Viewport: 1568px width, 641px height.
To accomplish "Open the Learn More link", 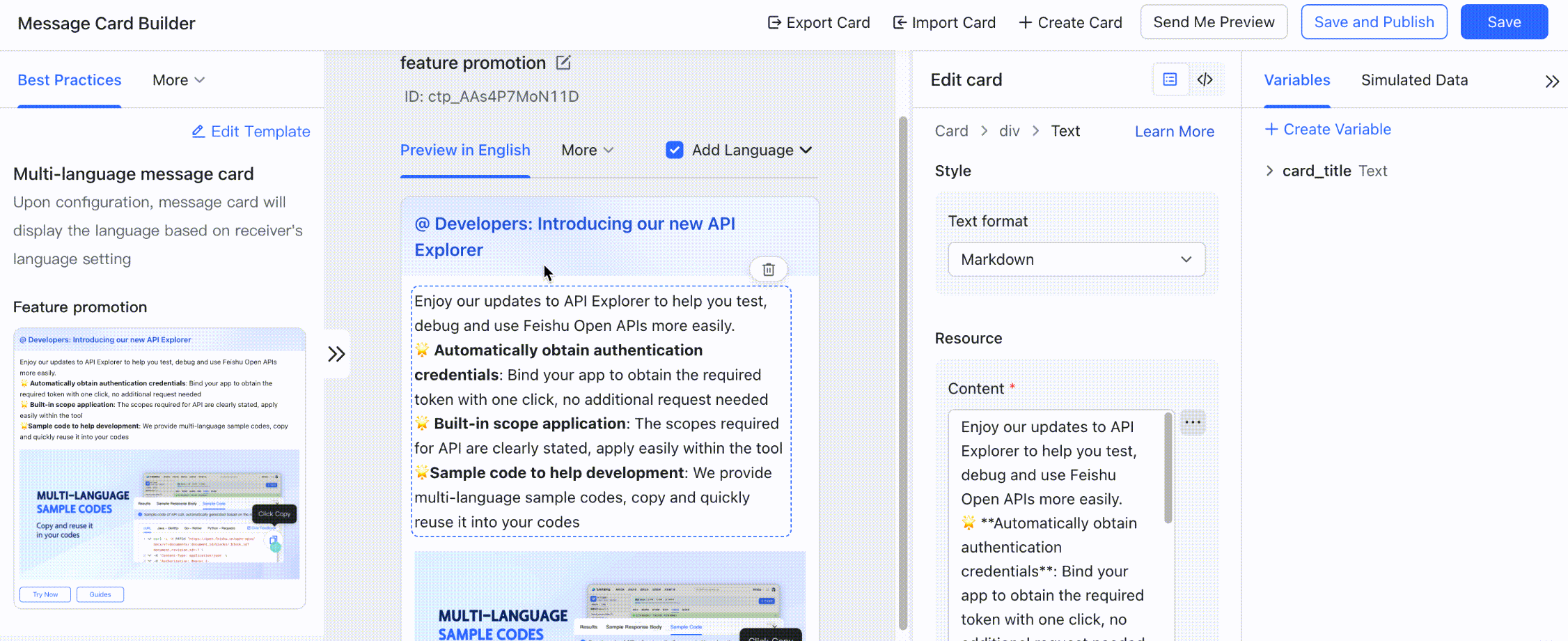I will 1174,131.
